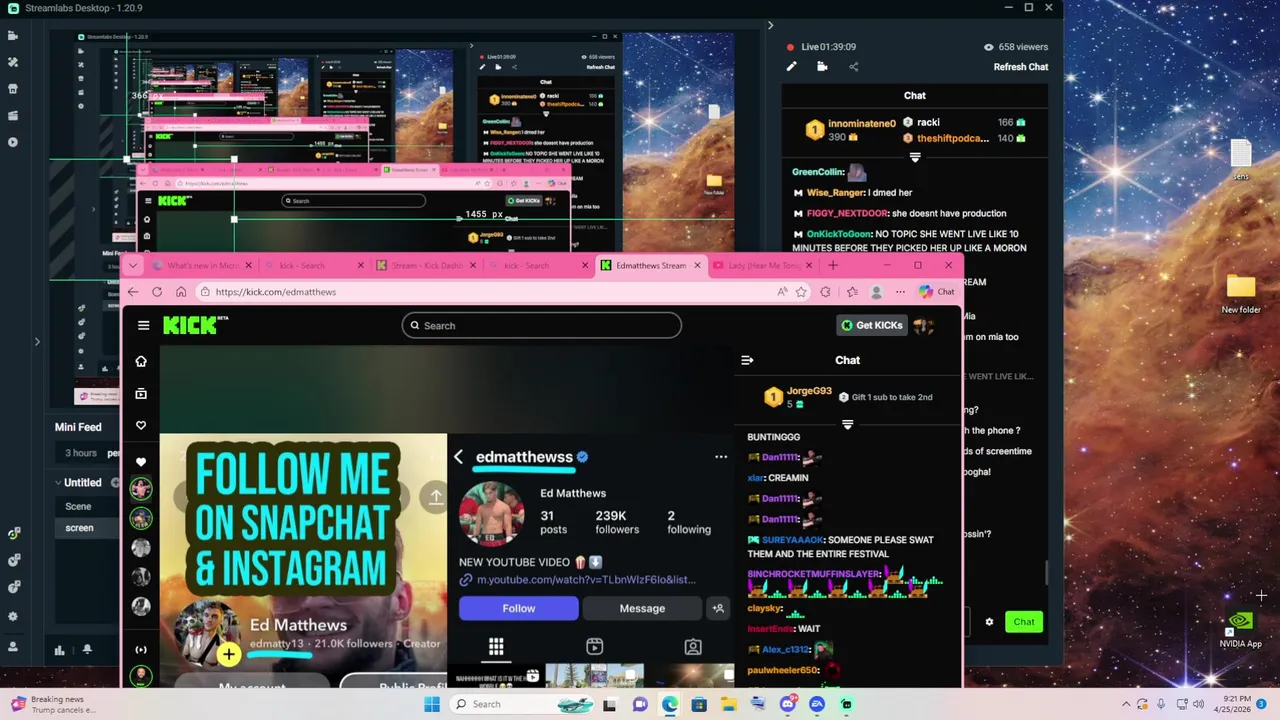Open the Kick user avatar menu

[923, 325]
